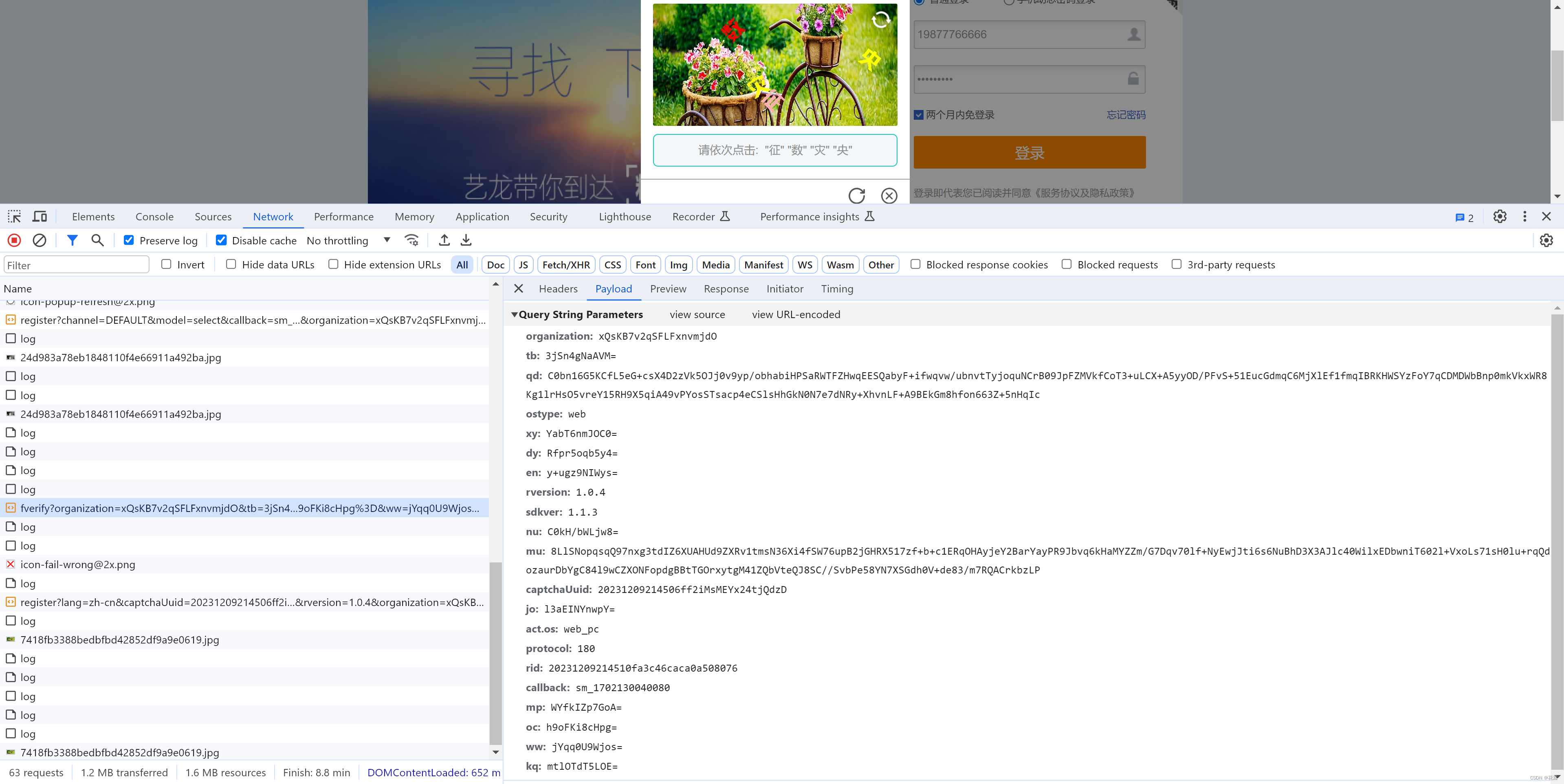Filter requests by WS type
Viewport: 1564px width, 784px height.
click(805, 265)
